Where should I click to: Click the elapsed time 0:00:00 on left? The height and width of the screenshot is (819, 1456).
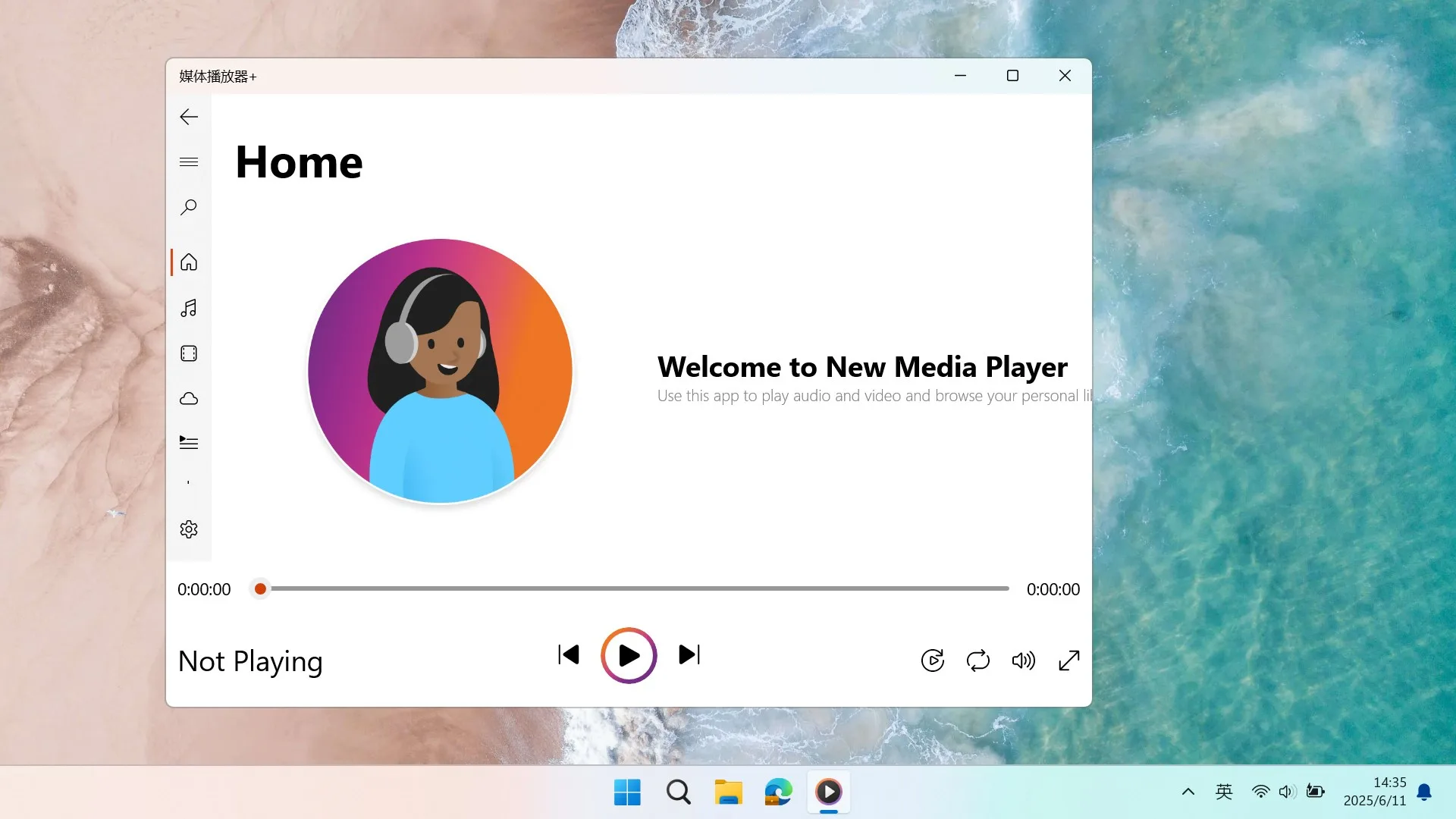[204, 589]
